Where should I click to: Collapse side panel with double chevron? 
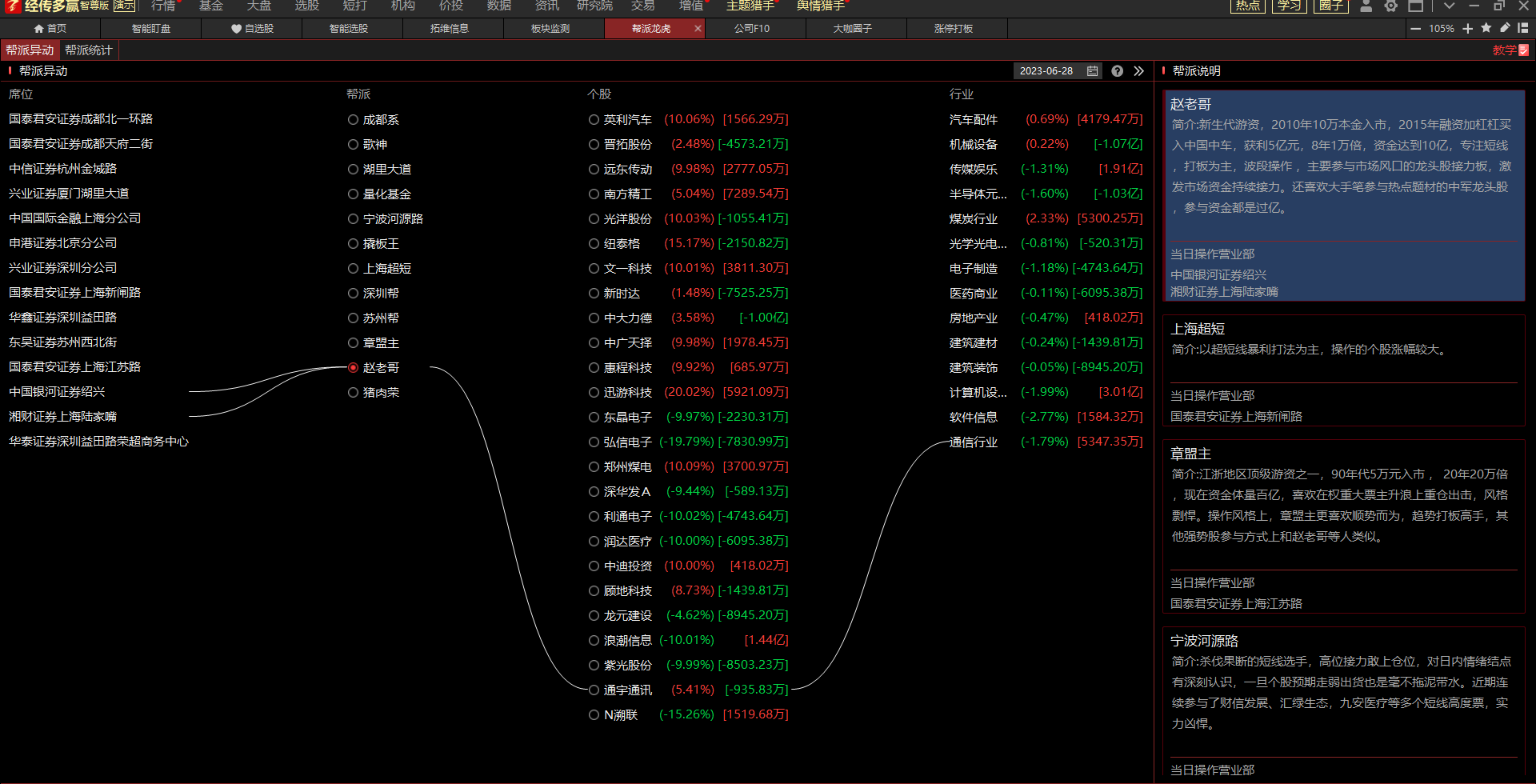coord(1138,71)
